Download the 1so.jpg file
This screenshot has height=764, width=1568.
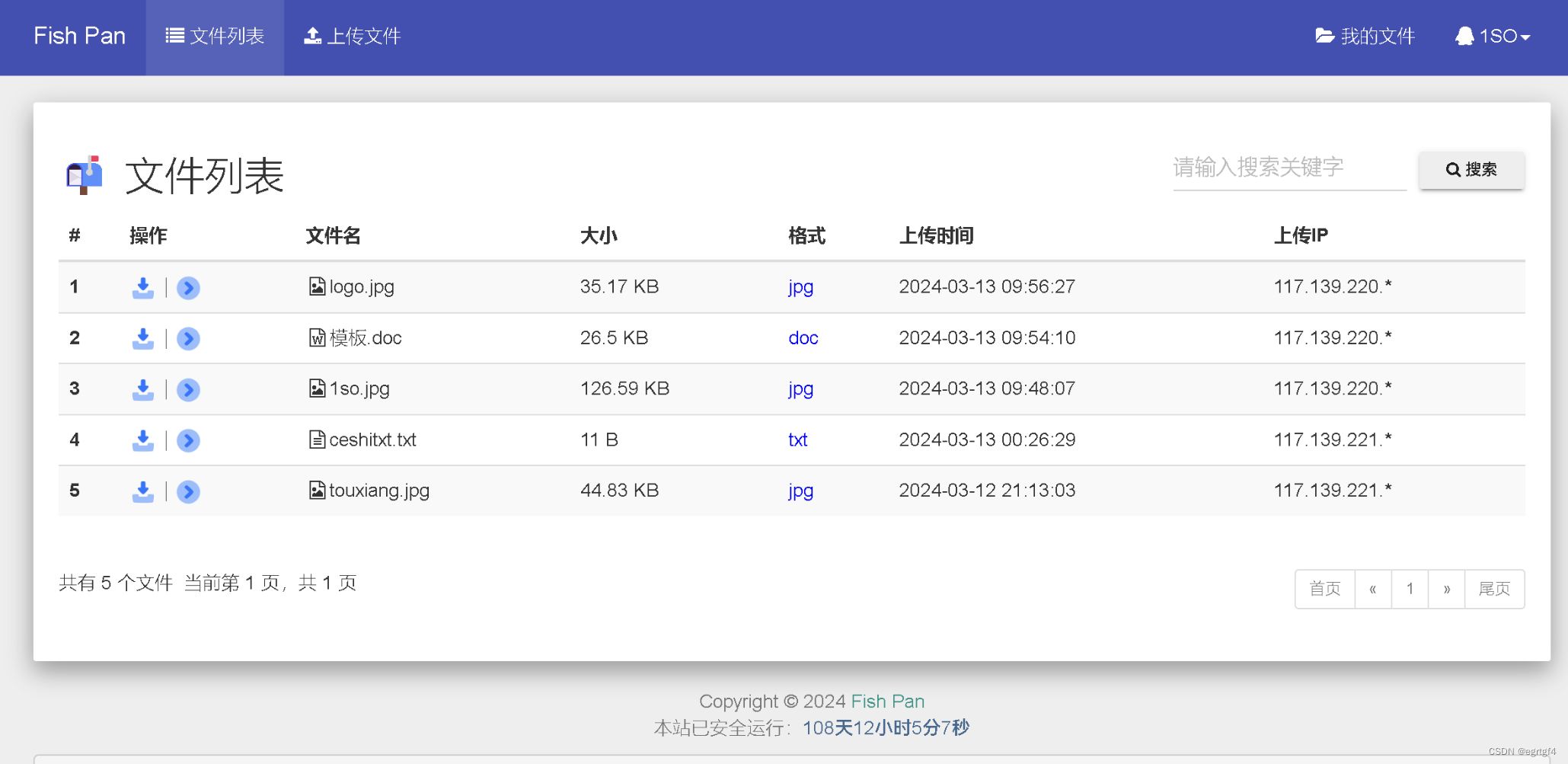pyautogui.click(x=142, y=389)
